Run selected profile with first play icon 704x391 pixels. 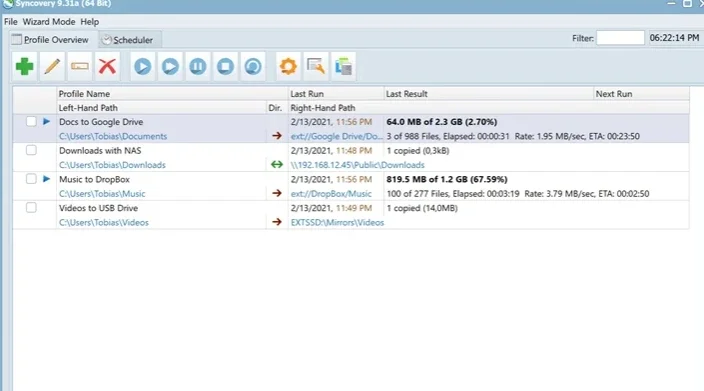pos(143,66)
